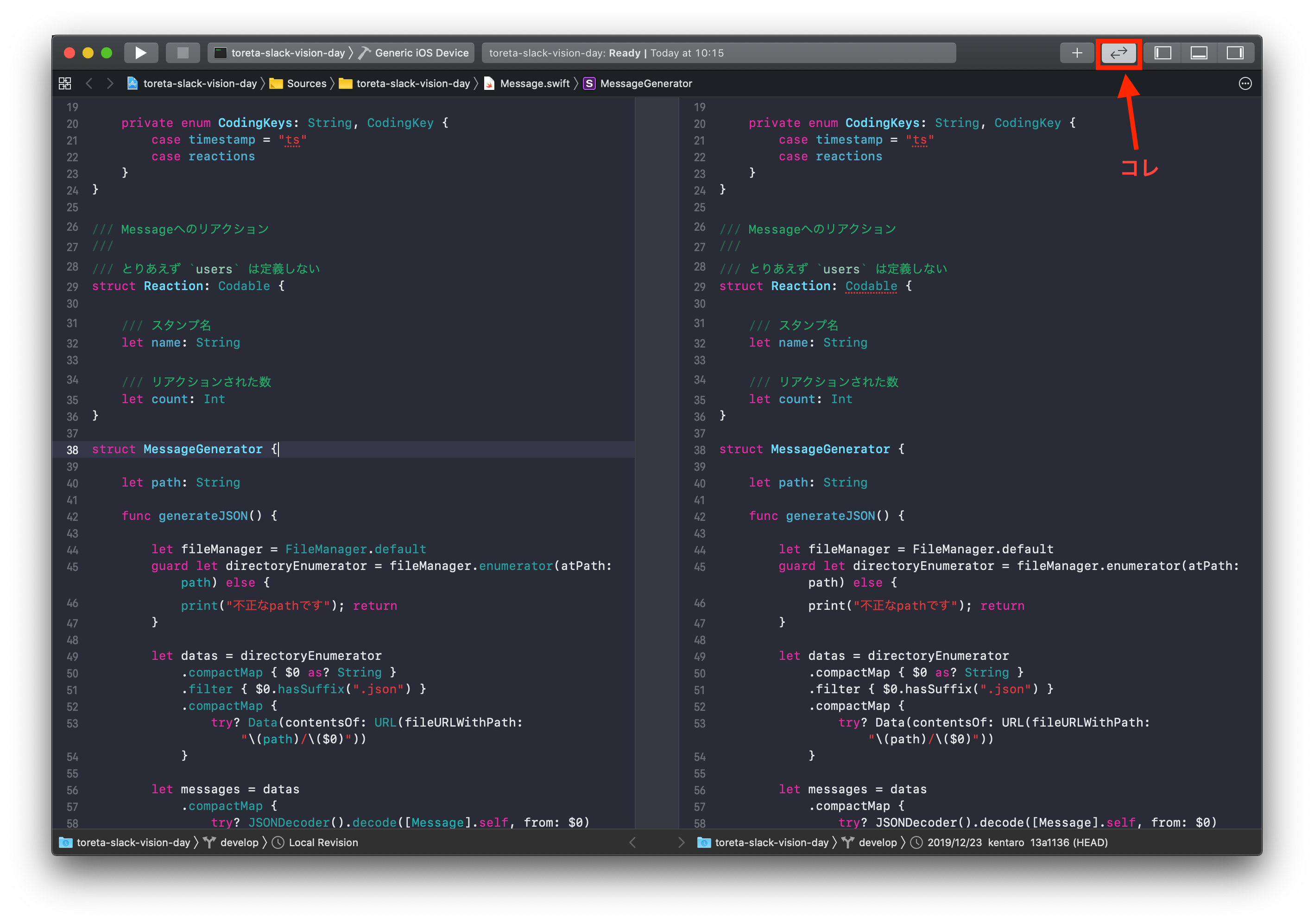
Task: Open the related items grid menu
Action: tap(65, 83)
